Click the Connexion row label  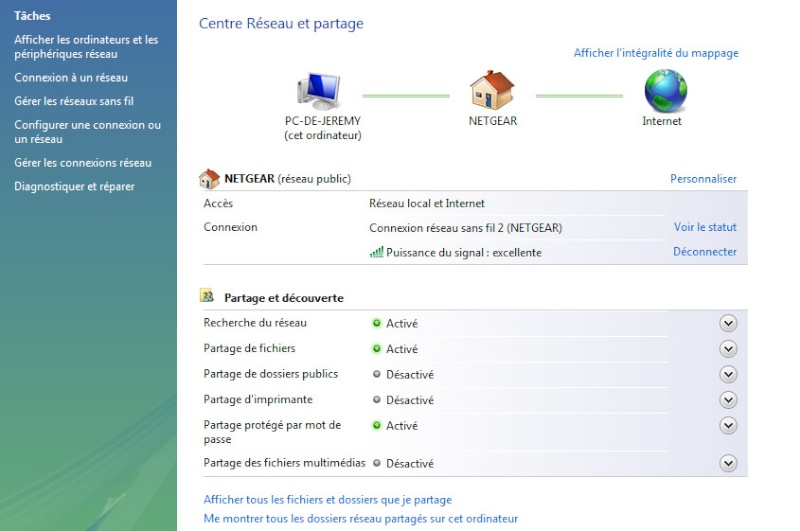[x=231, y=227]
